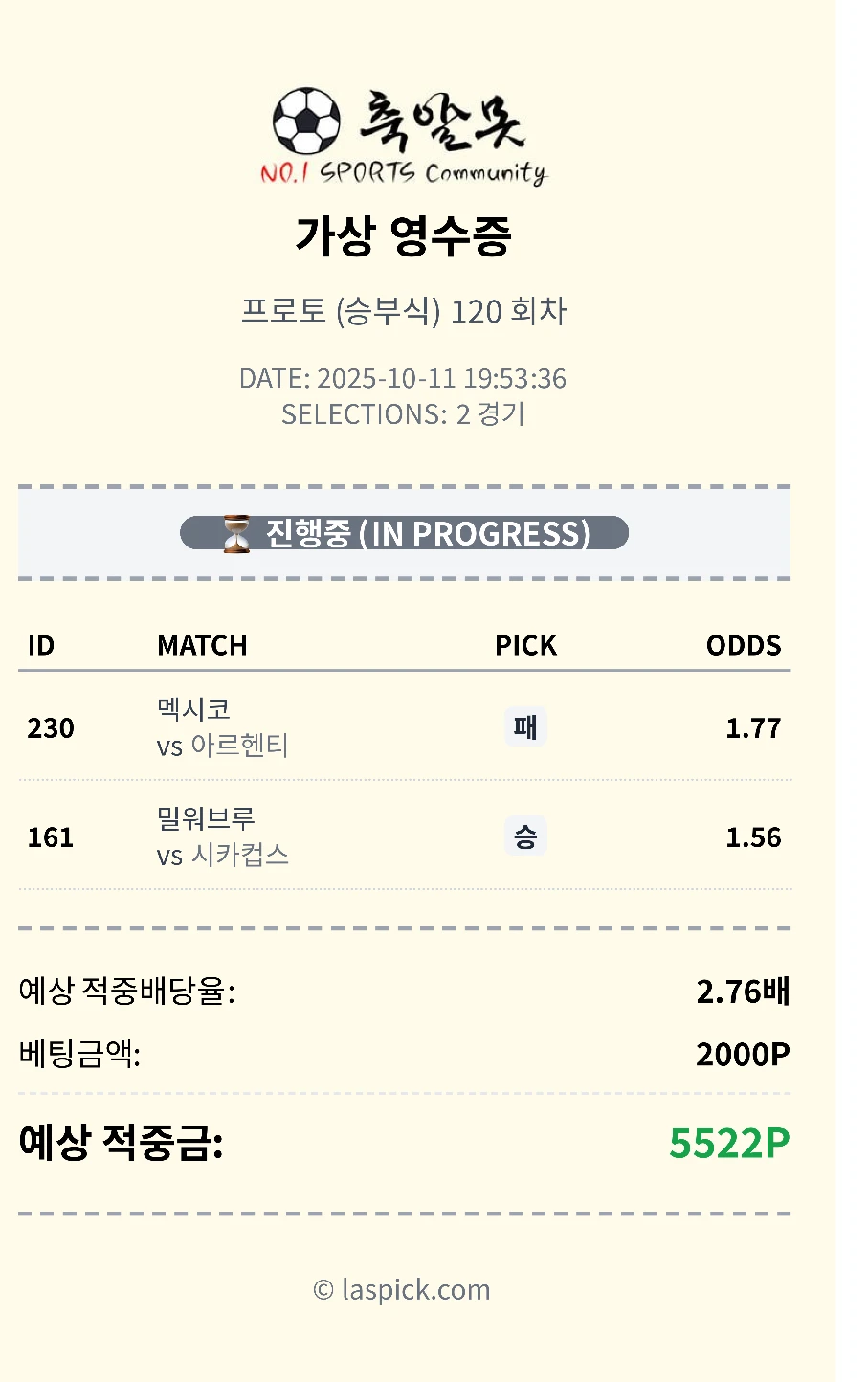Viewport: 868px width, 1382px height.
Task: Click the MATCH column header
Action: (202, 646)
